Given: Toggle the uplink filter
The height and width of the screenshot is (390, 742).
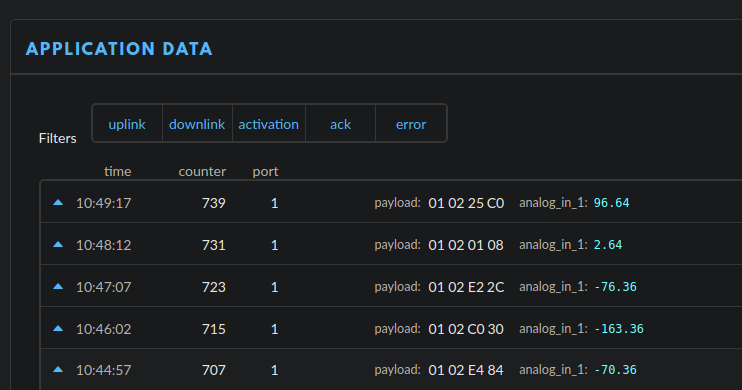Looking at the screenshot, I should click(127, 124).
